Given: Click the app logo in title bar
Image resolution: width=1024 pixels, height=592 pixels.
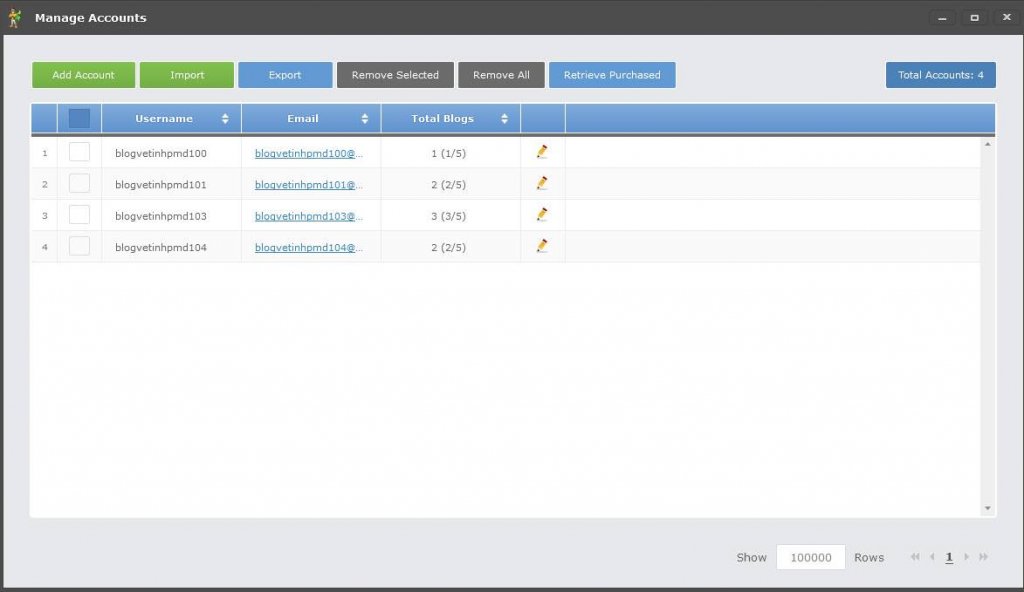Looking at the screenshot, I should tap(14, 18).
